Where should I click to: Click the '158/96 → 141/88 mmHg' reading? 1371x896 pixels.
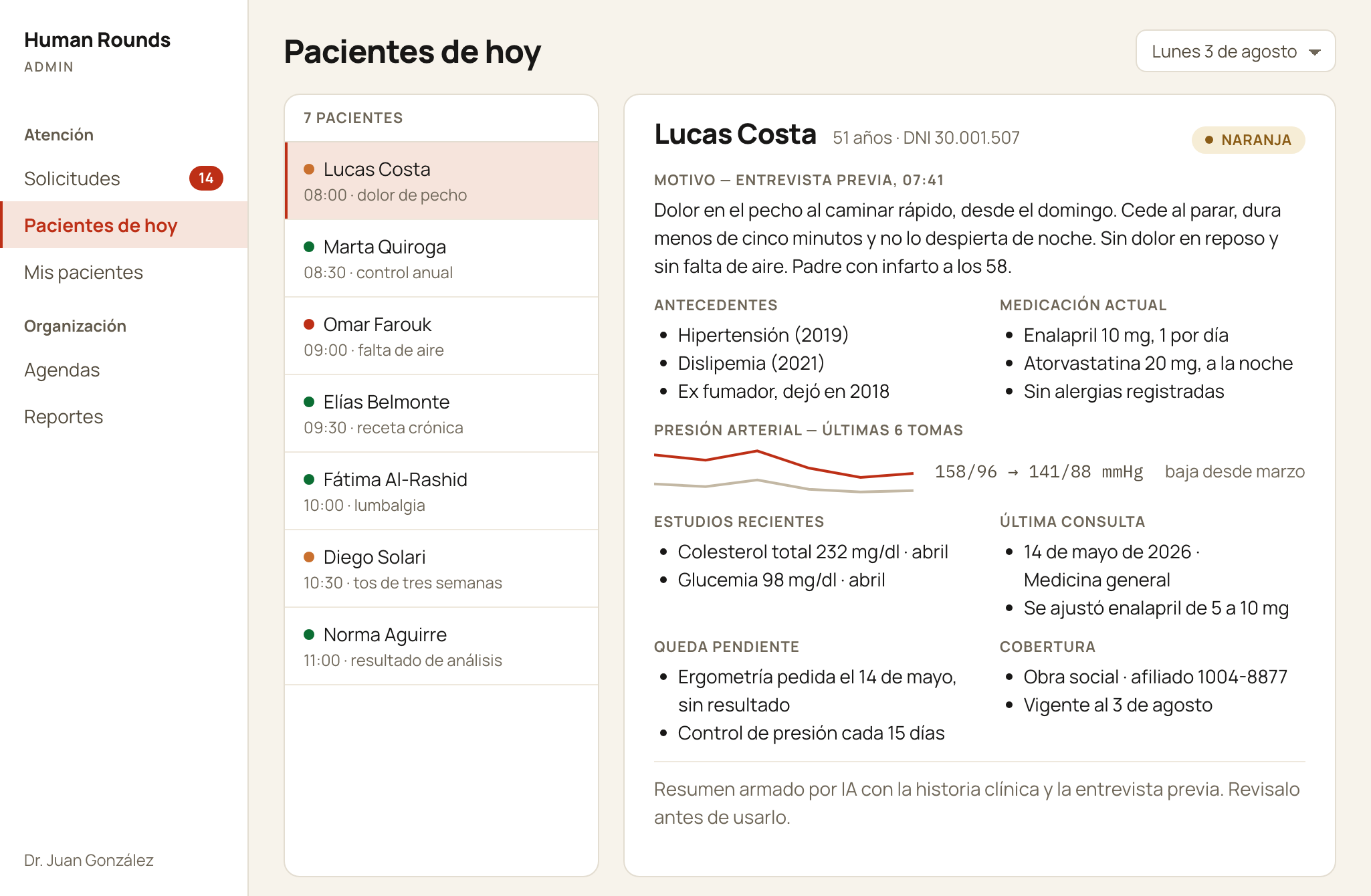pos(1039,471)
